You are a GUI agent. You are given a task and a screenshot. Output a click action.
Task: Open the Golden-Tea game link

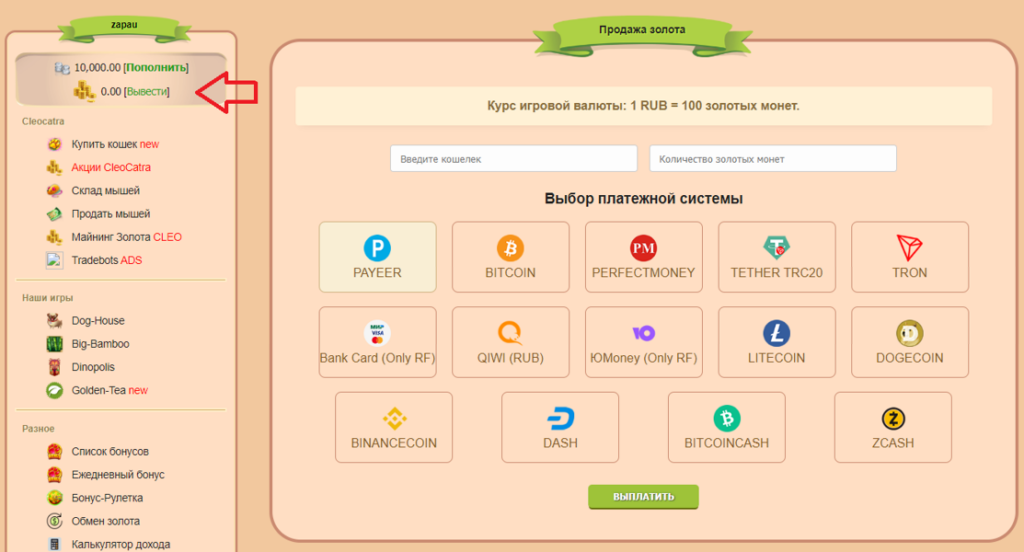pyautogui.click(x=109, y=390)
